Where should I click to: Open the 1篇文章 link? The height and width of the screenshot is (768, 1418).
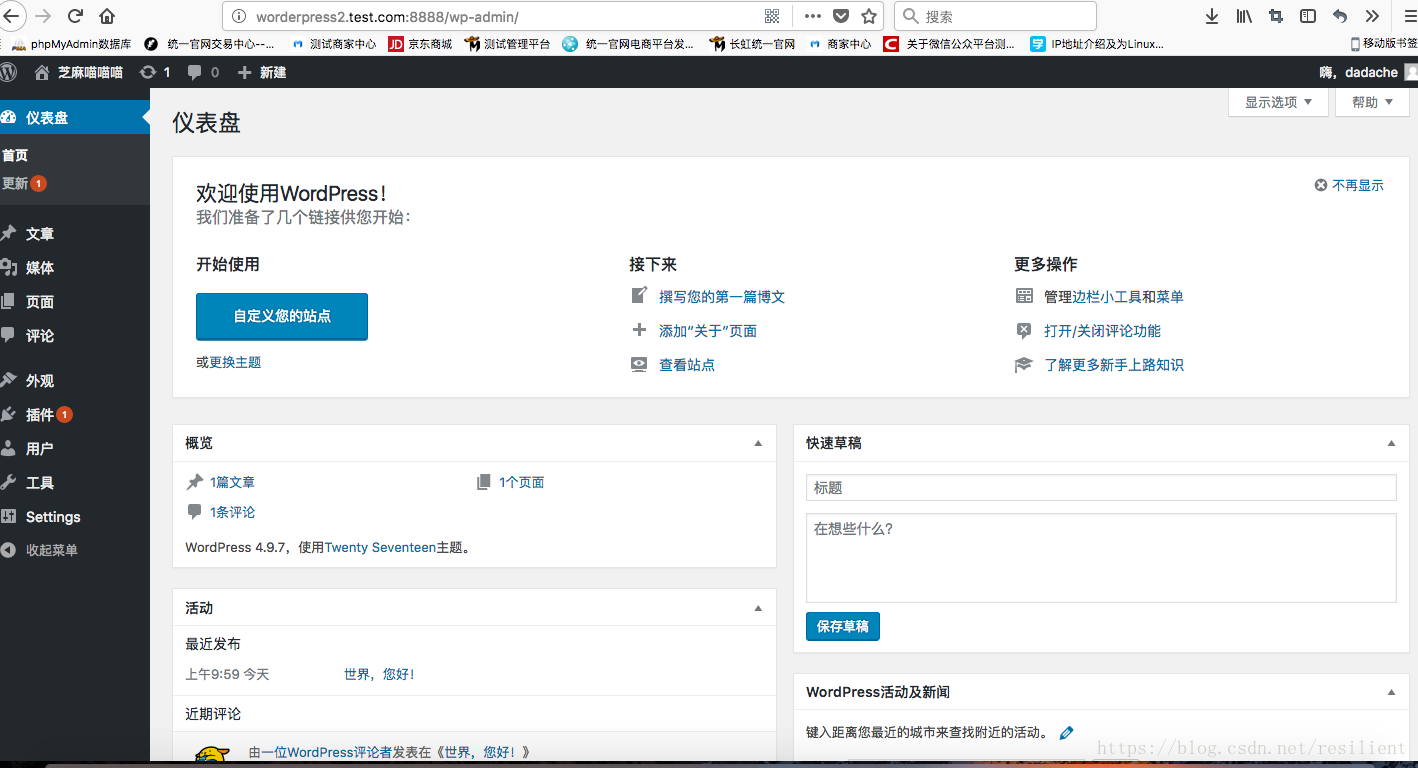(232, 482)
